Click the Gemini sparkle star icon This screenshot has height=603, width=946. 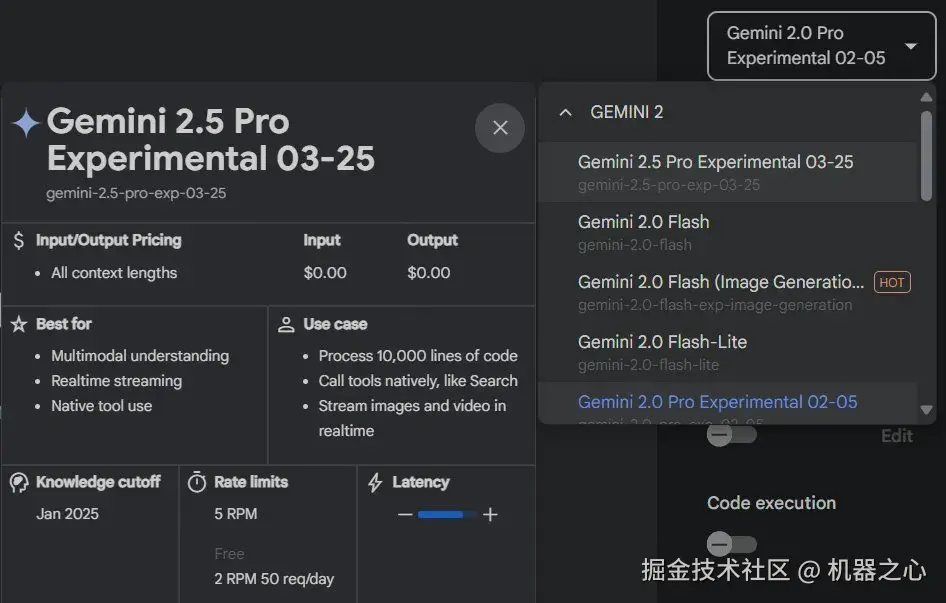[26, 123]
